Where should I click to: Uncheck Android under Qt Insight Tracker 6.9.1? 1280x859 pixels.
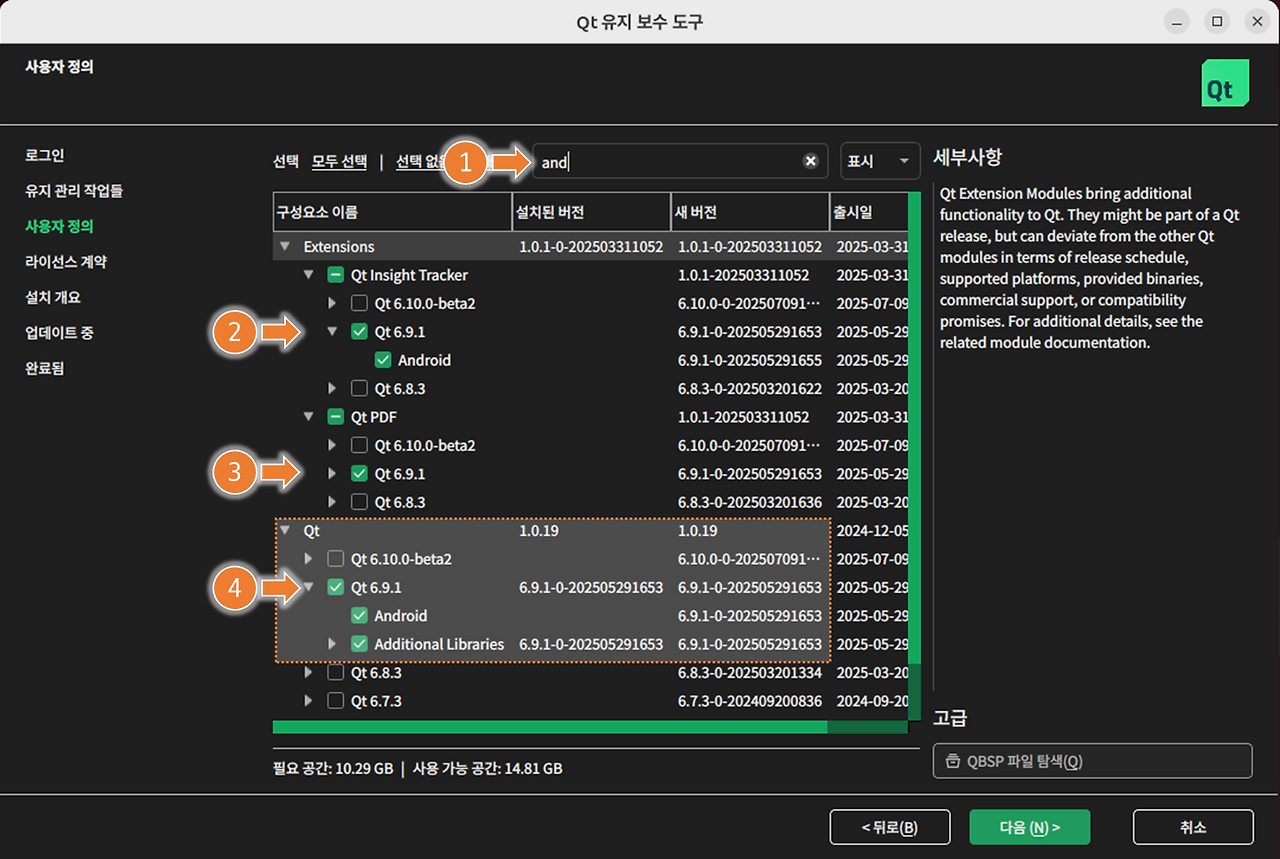[383, 360]
